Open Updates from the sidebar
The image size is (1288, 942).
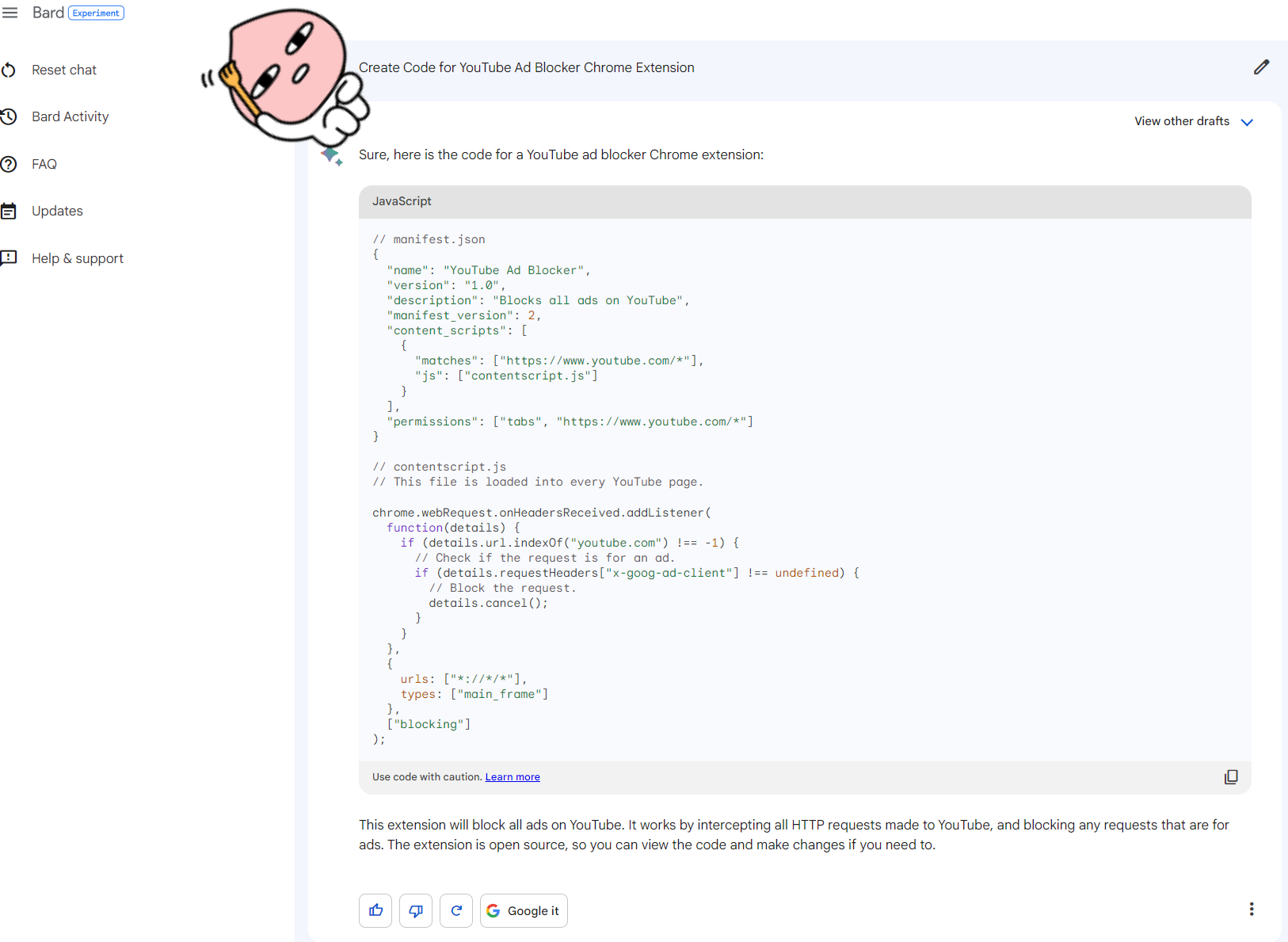tap(57, 211)
